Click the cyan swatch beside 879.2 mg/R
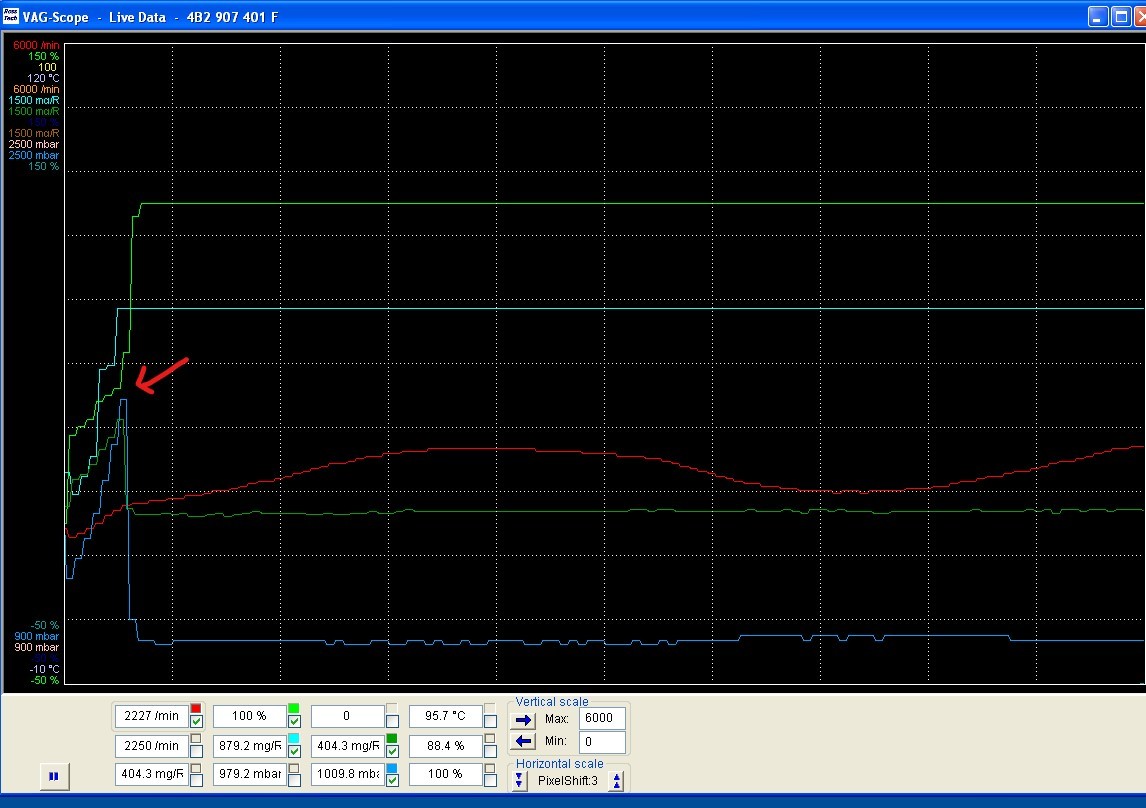Image resolution: width=1146 pixels, height=808 pixels. point(294,738)
